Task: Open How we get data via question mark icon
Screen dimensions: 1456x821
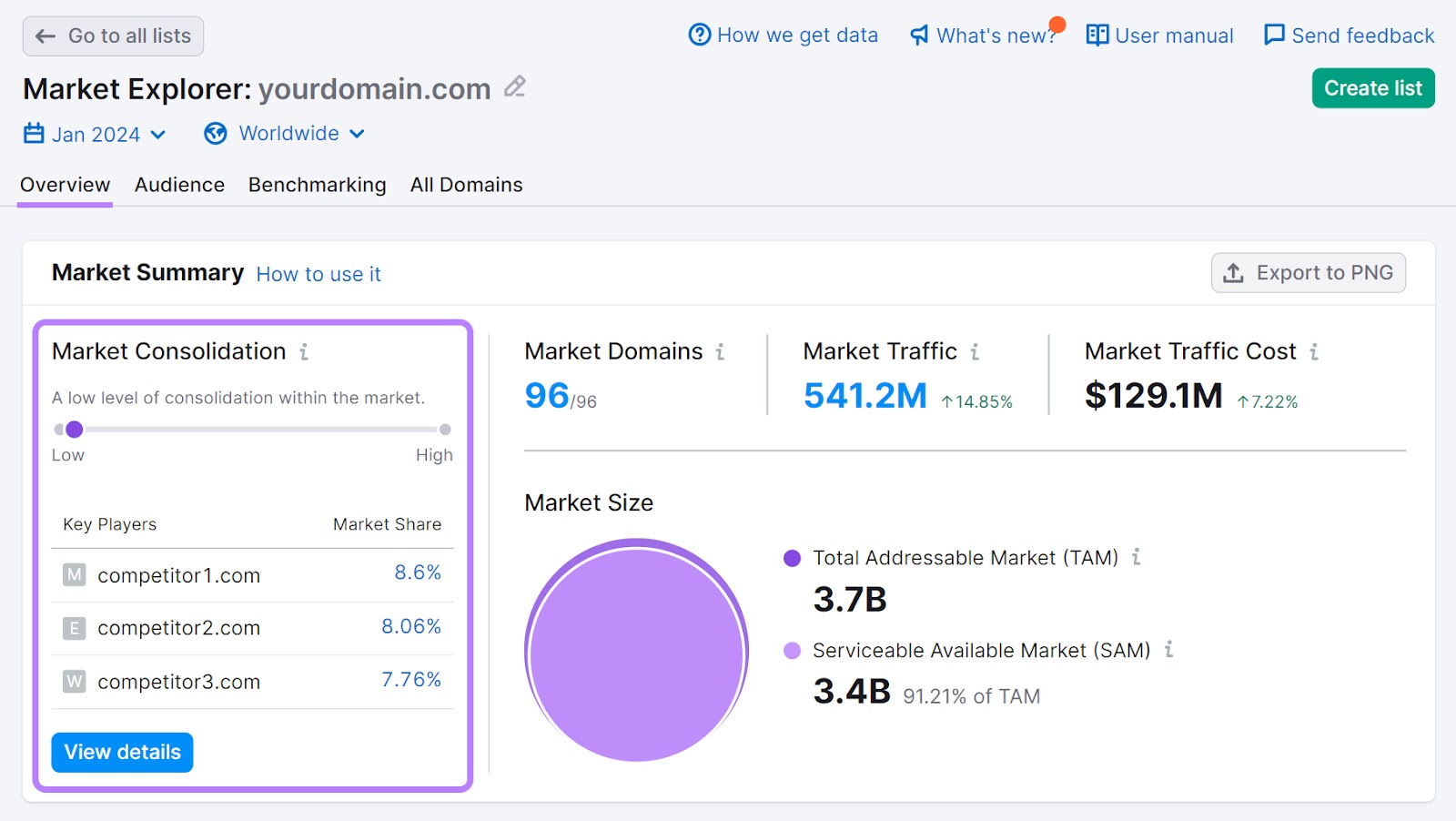Action: coord(698,34)
